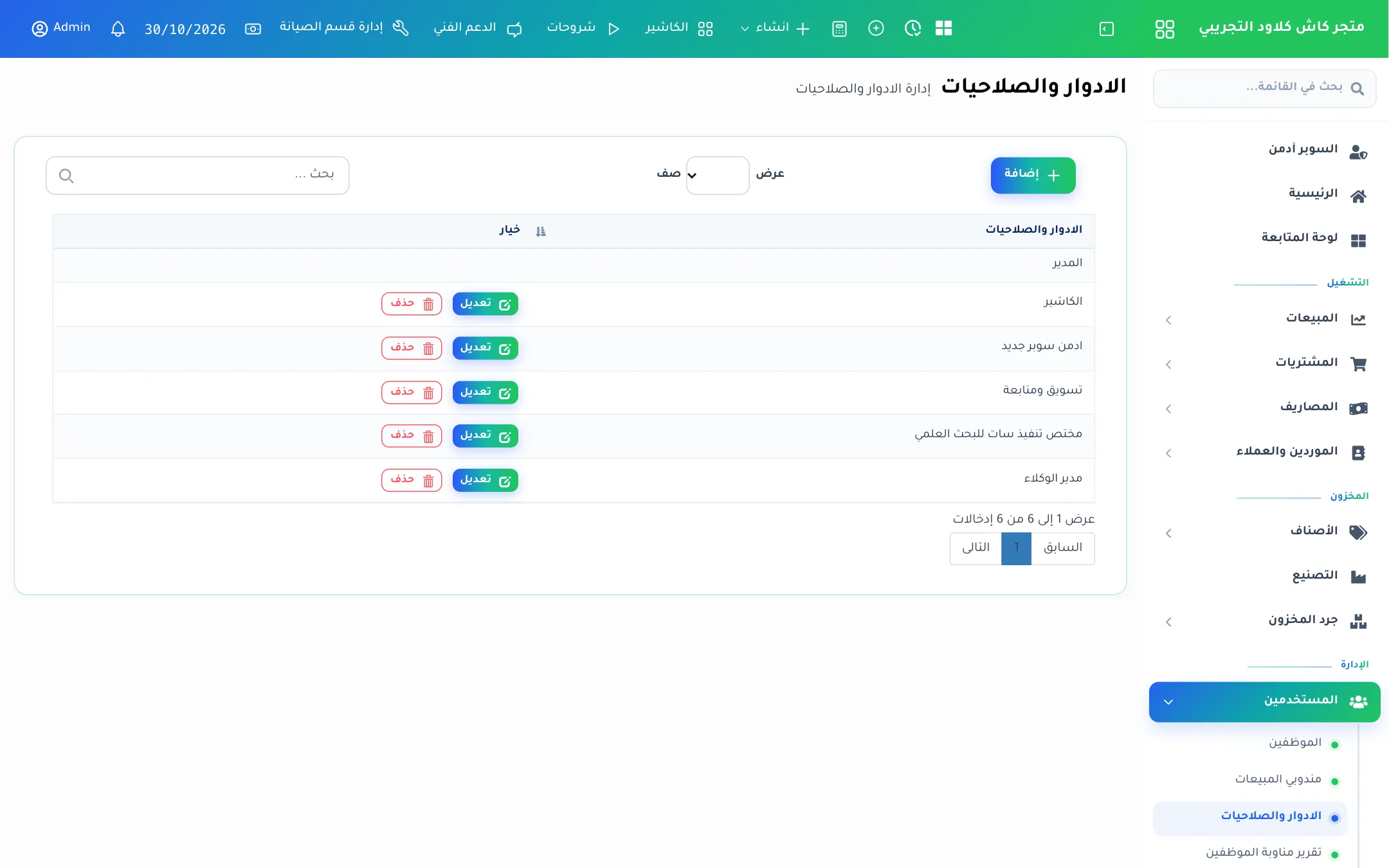Click the التالى next page button
This screenshot has height=868, width=1389.
pyautogui.click(x=976, y=548)
